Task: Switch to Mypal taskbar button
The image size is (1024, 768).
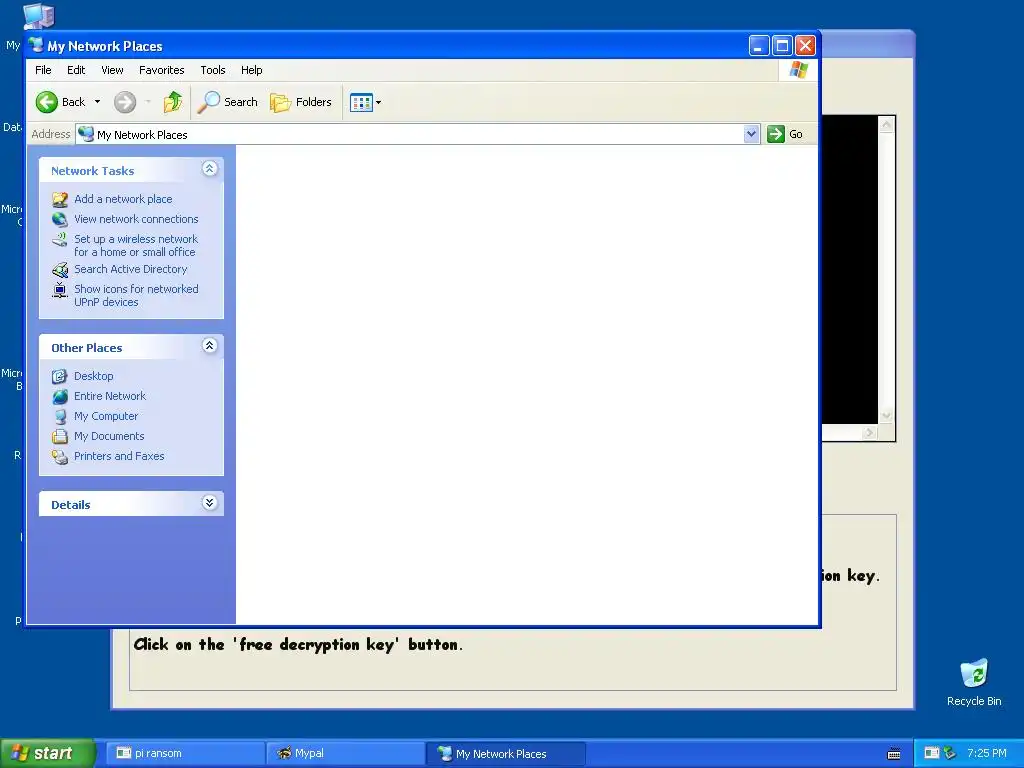Action: tap(346, 754)
